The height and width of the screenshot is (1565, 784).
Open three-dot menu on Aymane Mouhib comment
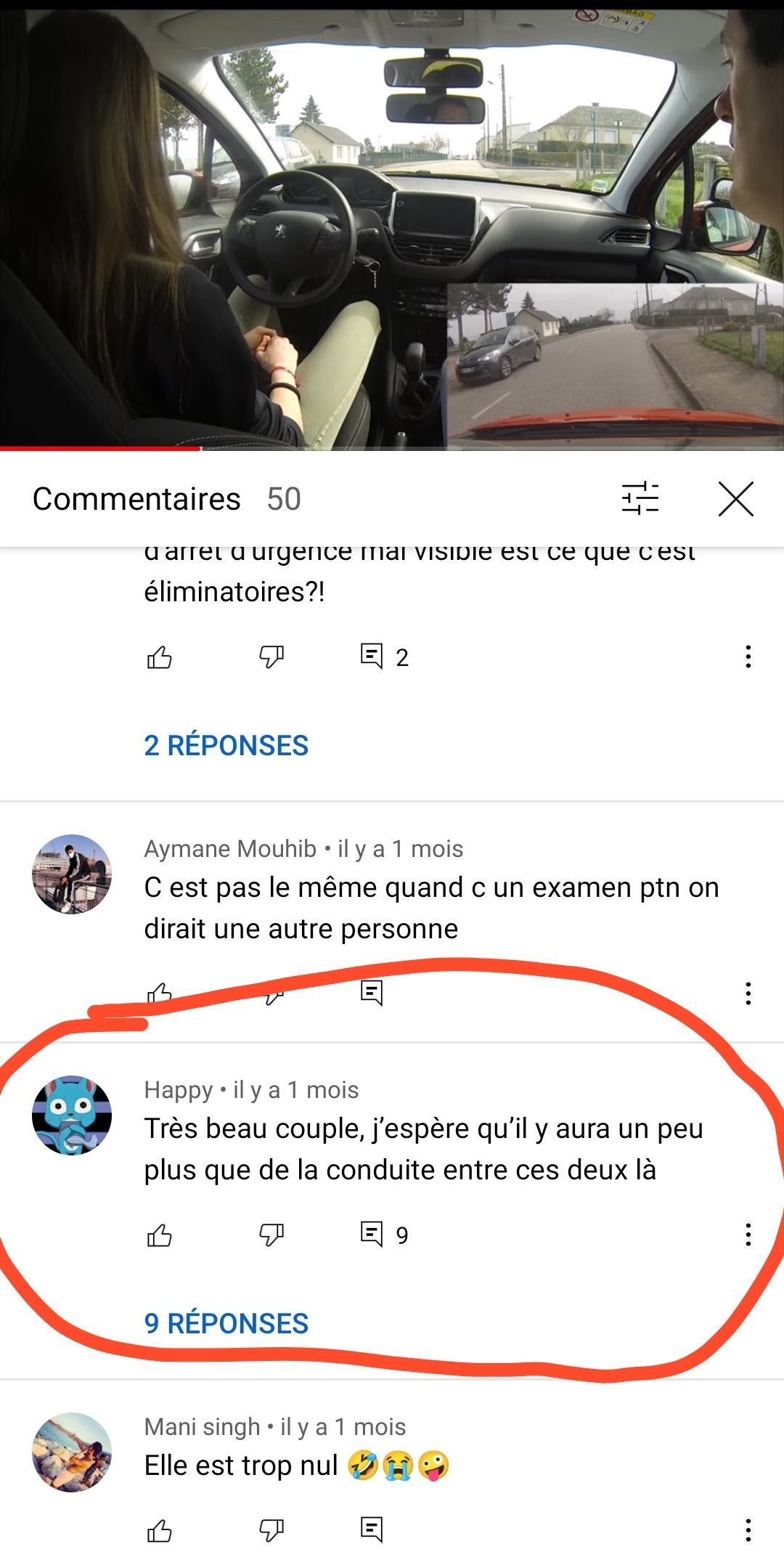748,993
